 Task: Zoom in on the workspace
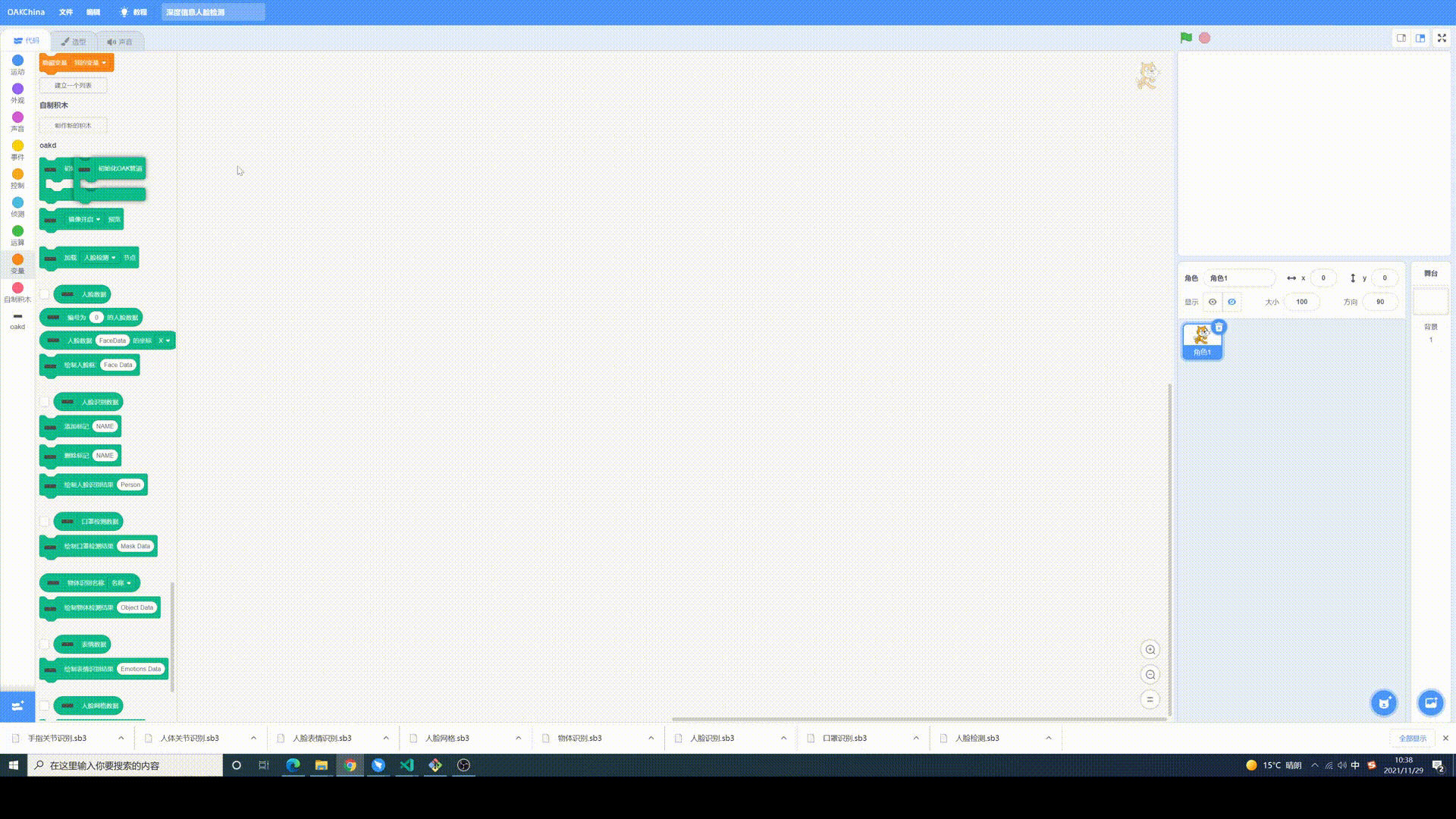(x=1150, y=650)
